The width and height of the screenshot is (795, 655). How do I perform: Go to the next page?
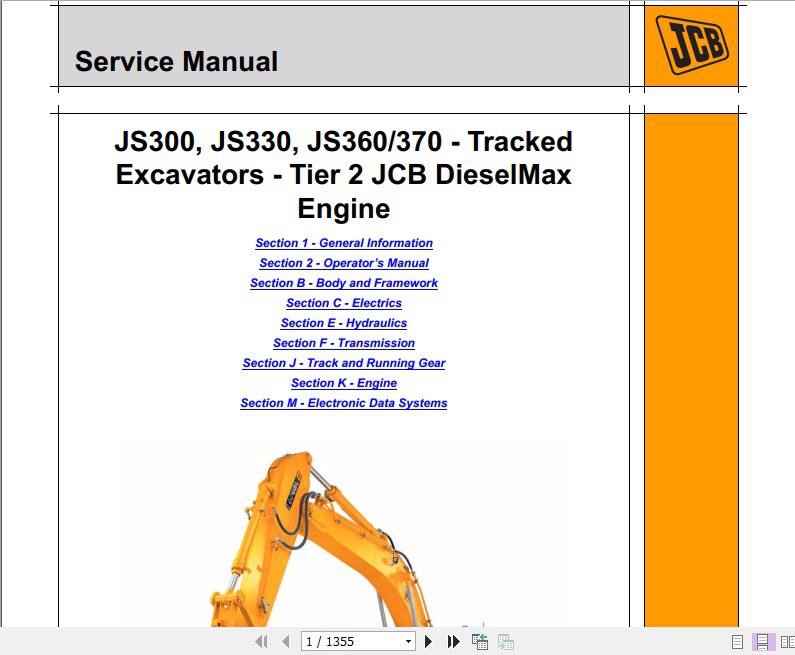coord(428,642)
